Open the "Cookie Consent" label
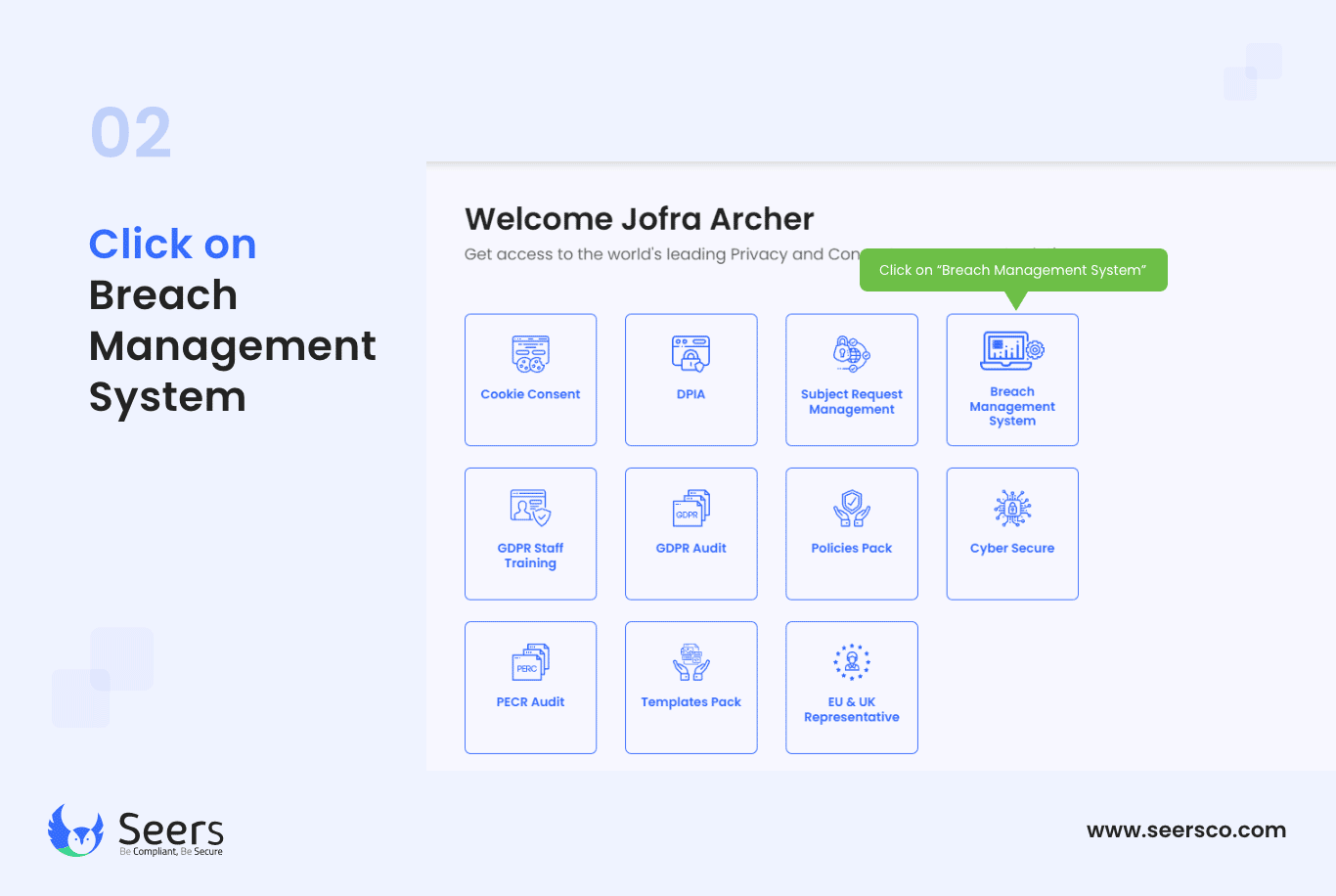 530,394
